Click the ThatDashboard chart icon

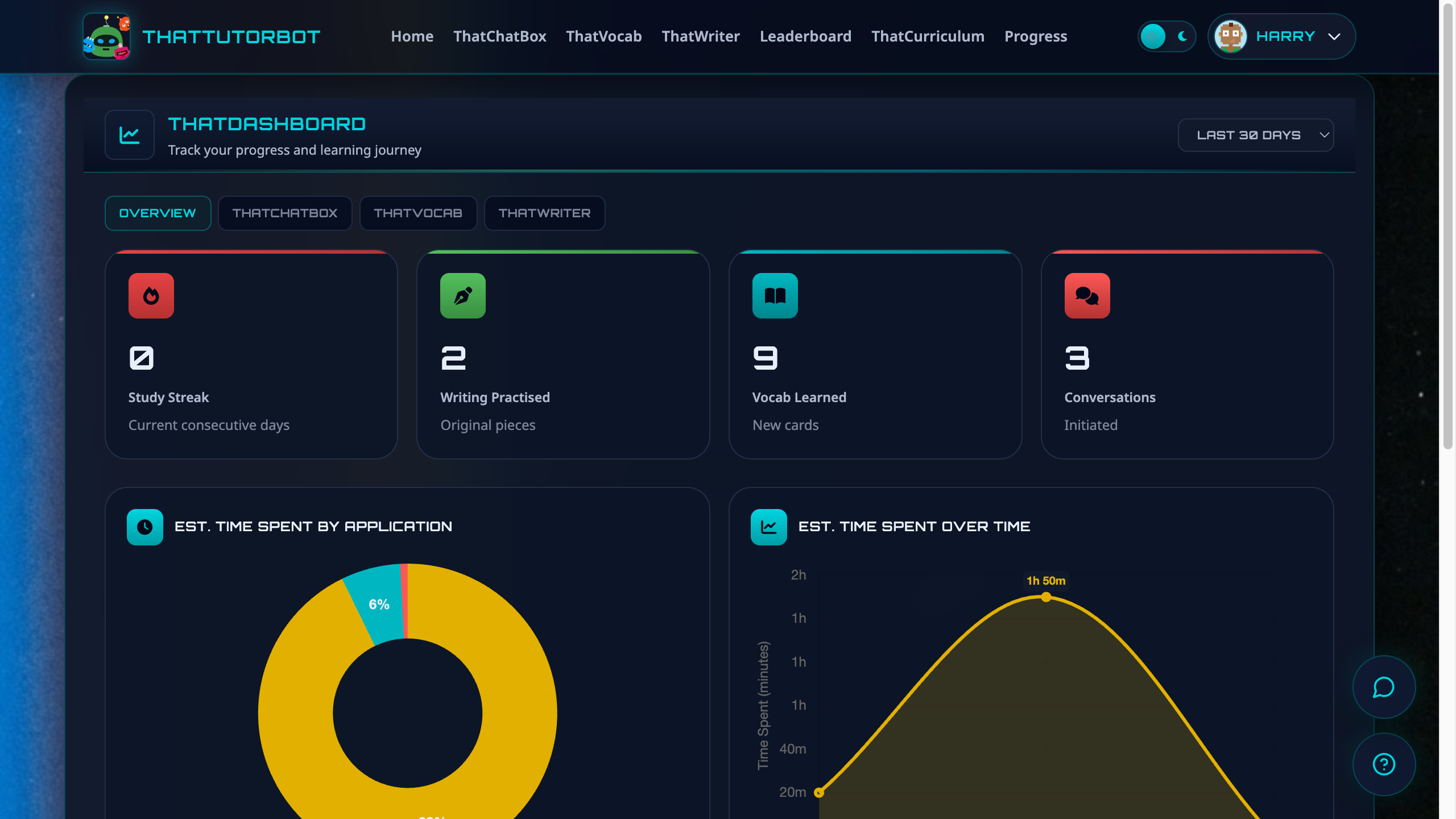[x=130, y=135]
